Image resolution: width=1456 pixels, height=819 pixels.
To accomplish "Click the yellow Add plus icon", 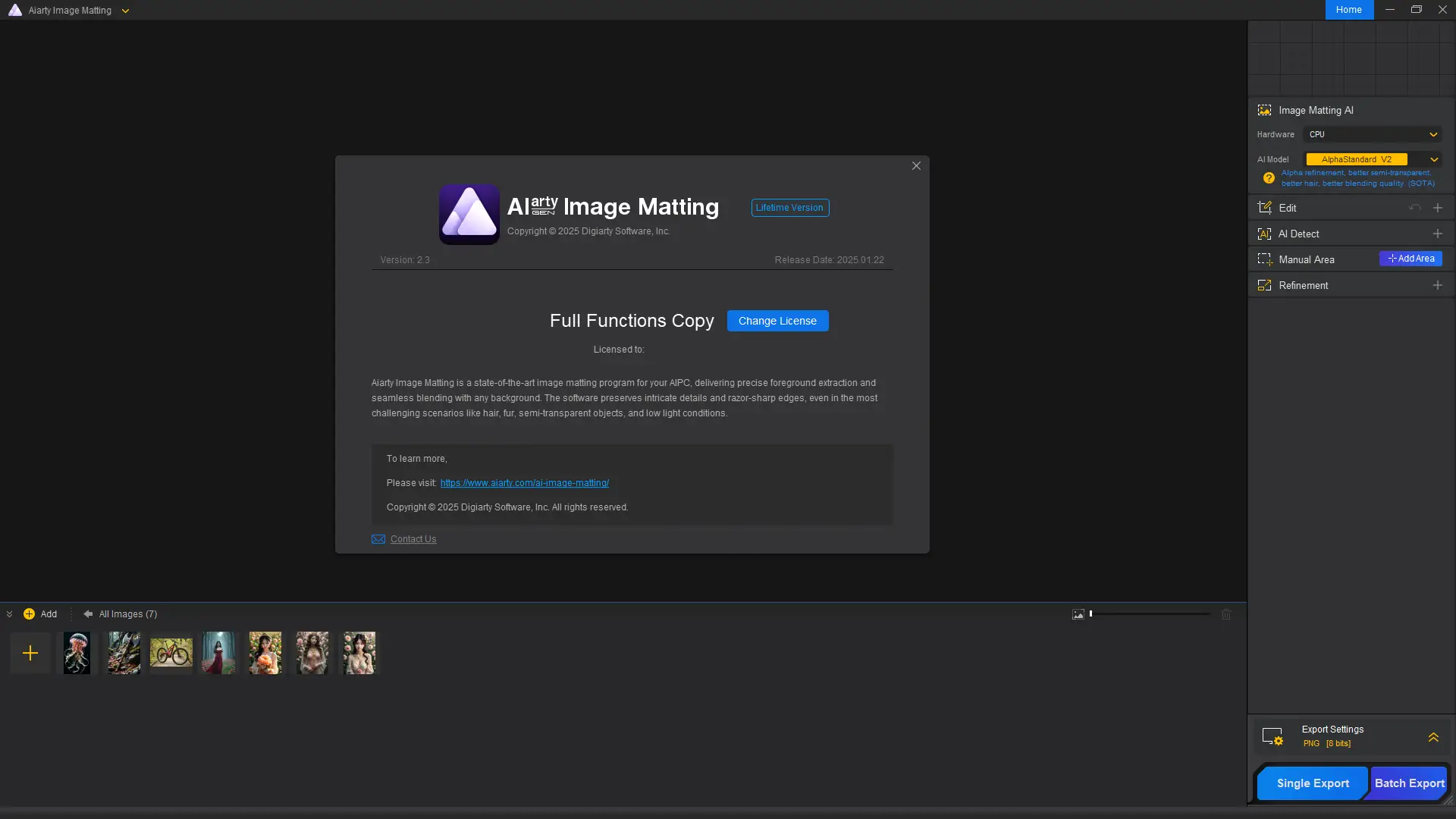I will point(29,614).
